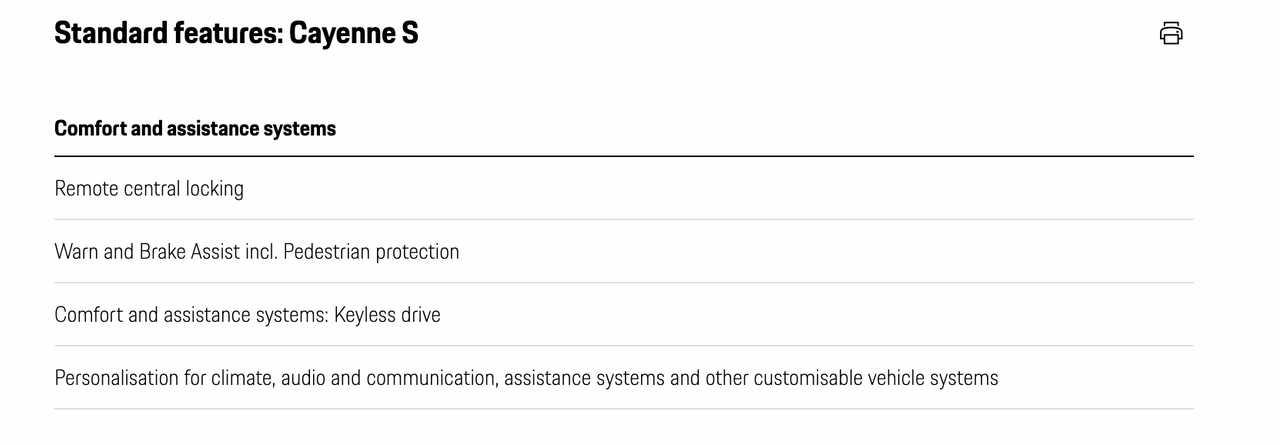Click the words Cayenne S in the title
This screenshot has height=445, width=1280.
pos(354,33)
